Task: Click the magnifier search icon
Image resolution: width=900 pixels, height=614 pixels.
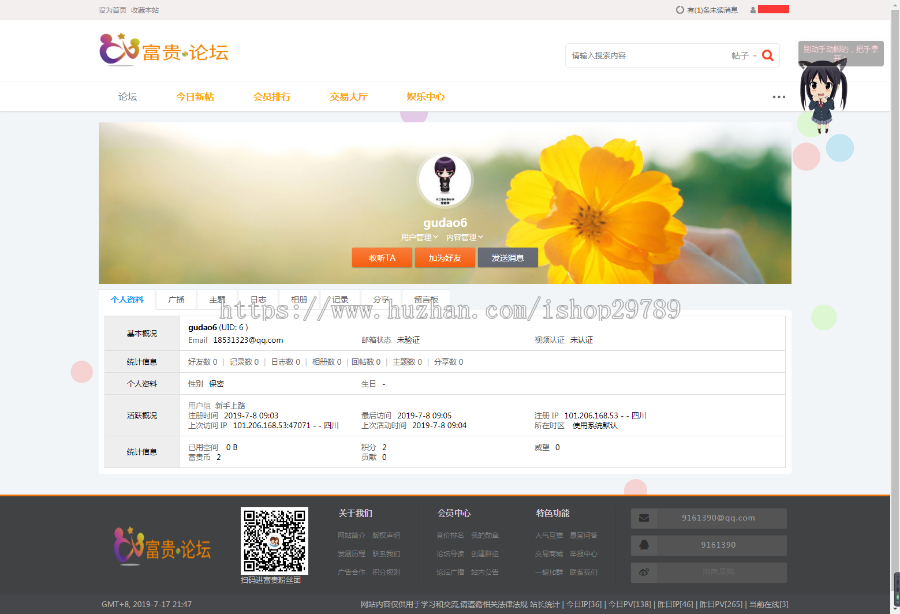Action: click(767, 55)
